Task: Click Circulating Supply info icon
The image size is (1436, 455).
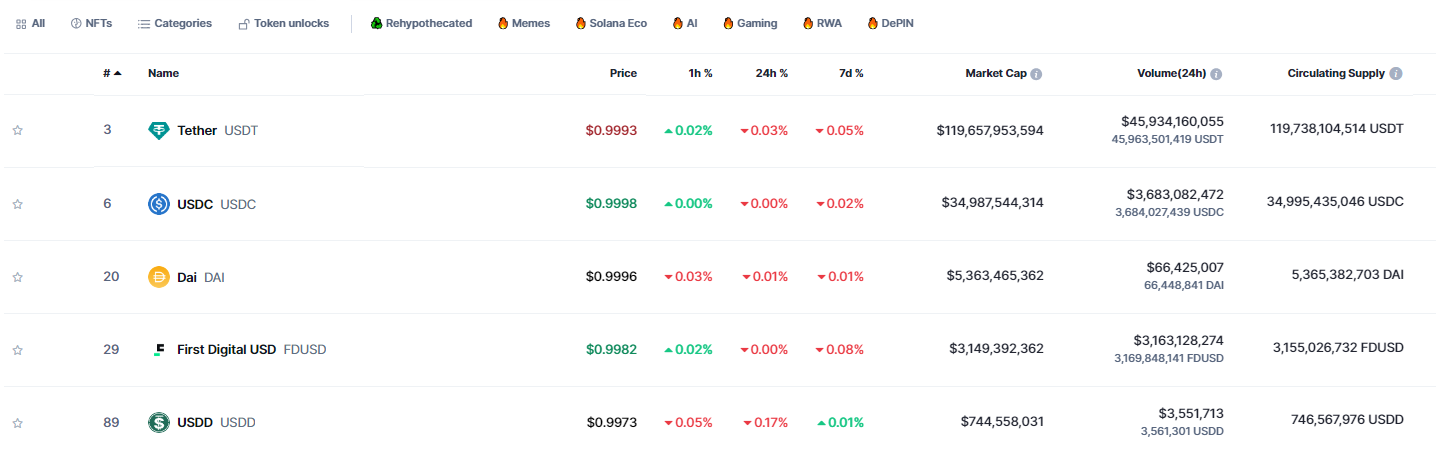Action: (x=1396, y=74)
